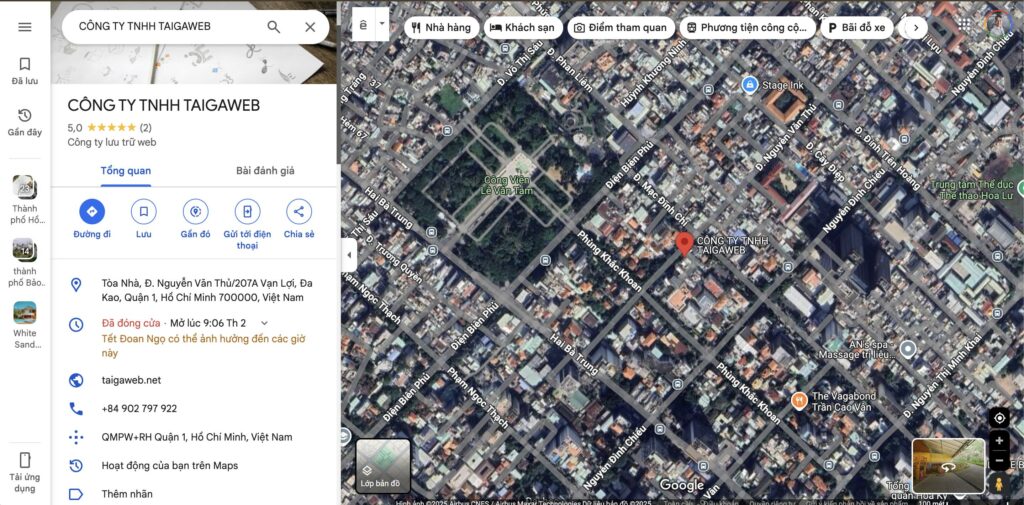This screenshot has width=1024, height=505.
Task: Open the taigaweb.net website link
Action: pos(131,380)
